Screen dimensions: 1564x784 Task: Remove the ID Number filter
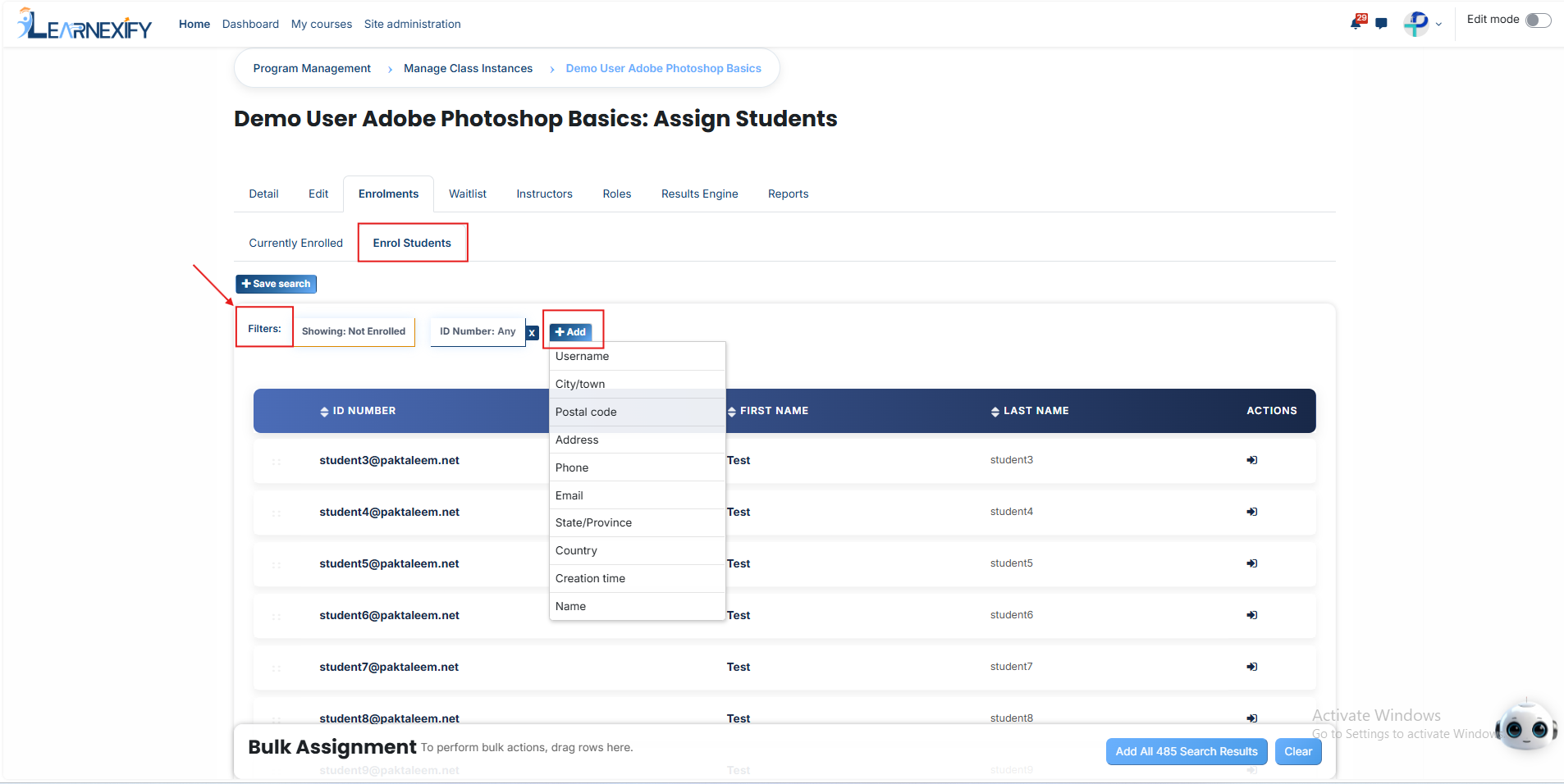tap(533, 333)
